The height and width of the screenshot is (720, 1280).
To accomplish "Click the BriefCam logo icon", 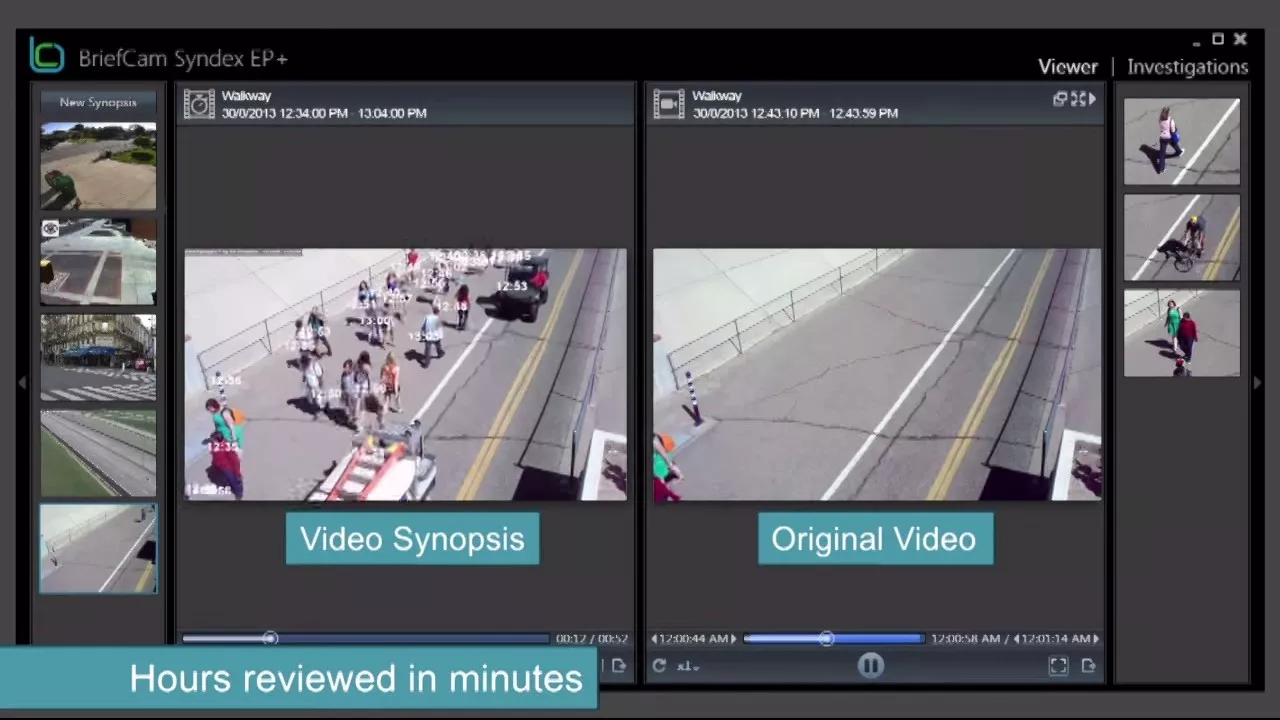I will (x=46, y=55).
